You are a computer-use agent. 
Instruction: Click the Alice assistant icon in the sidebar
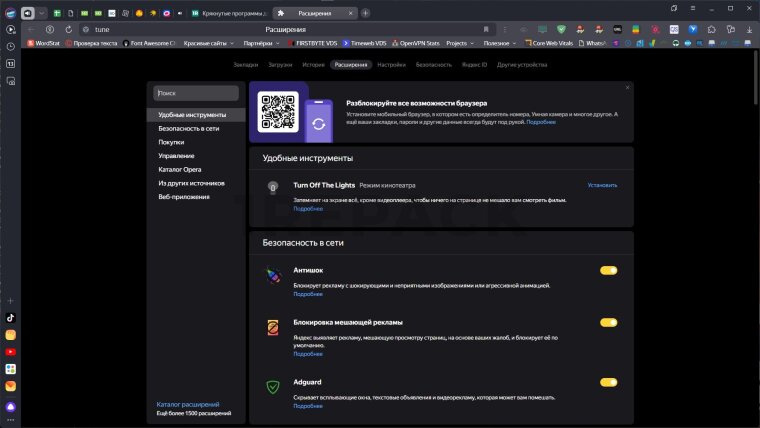tap(10, 407)
